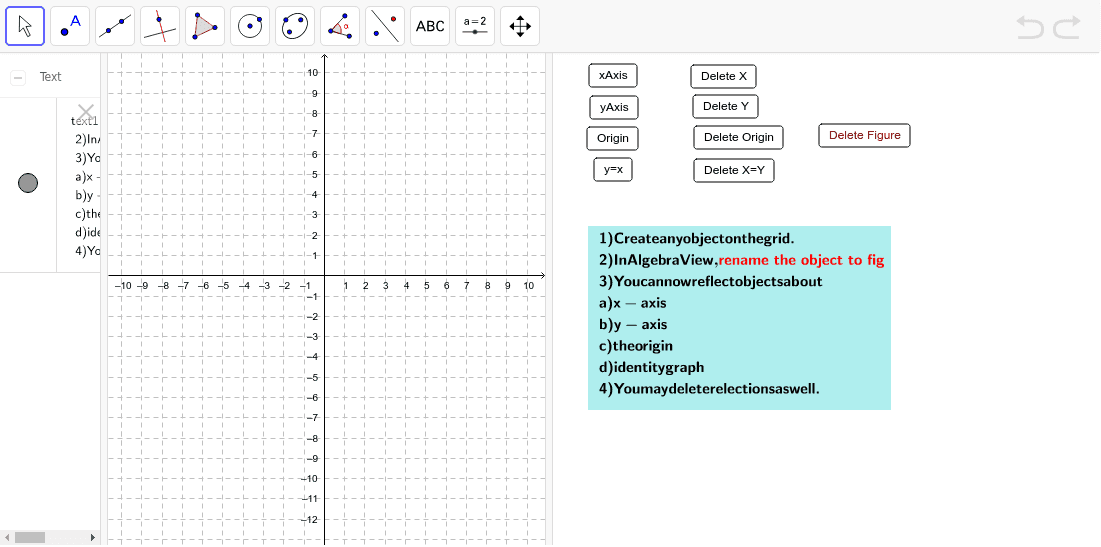Select the Reflect about Line tool
The height and width of the screenshot is (547, 1101).
click(385, 26)
